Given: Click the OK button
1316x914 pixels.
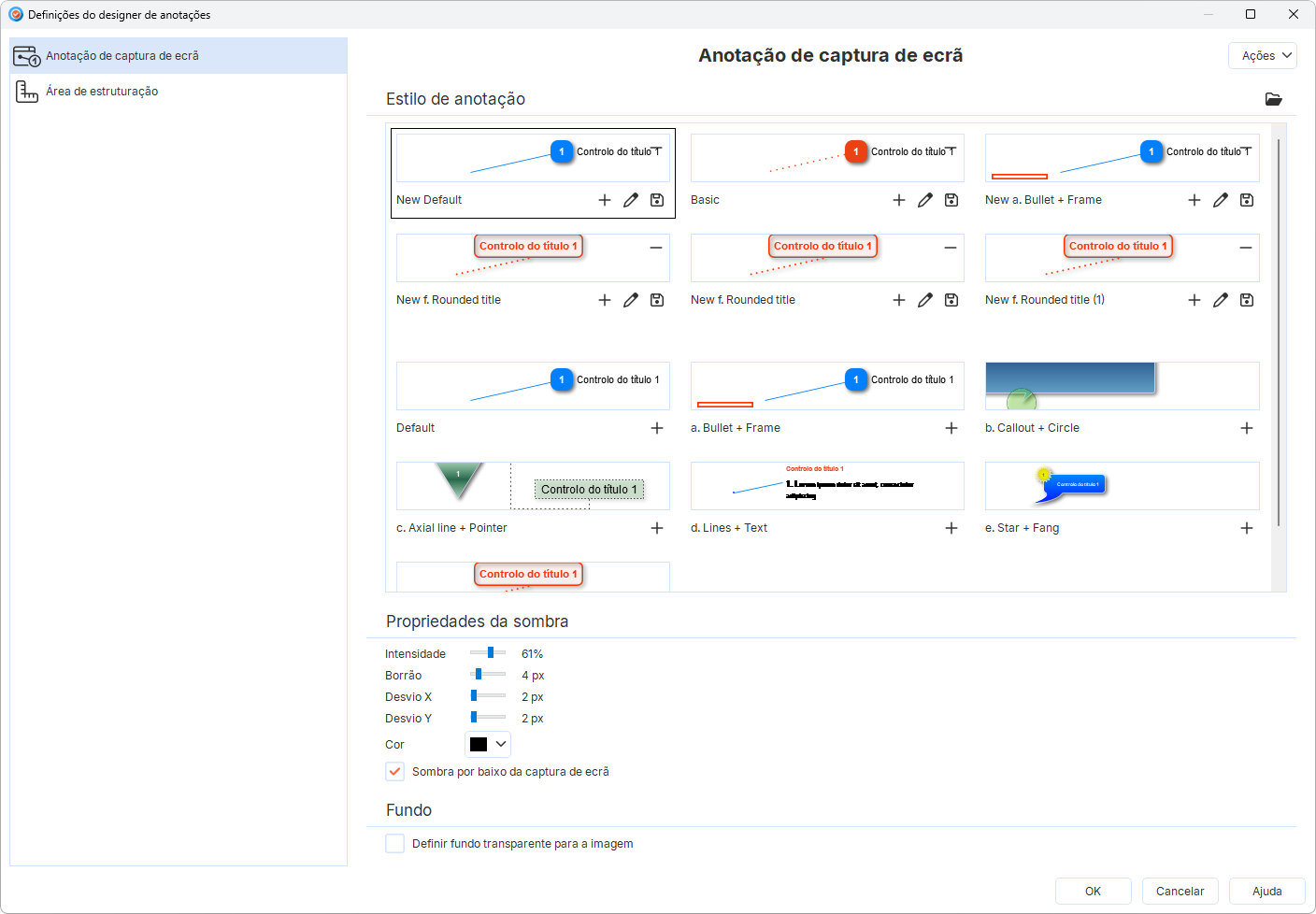Looking at the screenshot, I should click(1093, 892).
